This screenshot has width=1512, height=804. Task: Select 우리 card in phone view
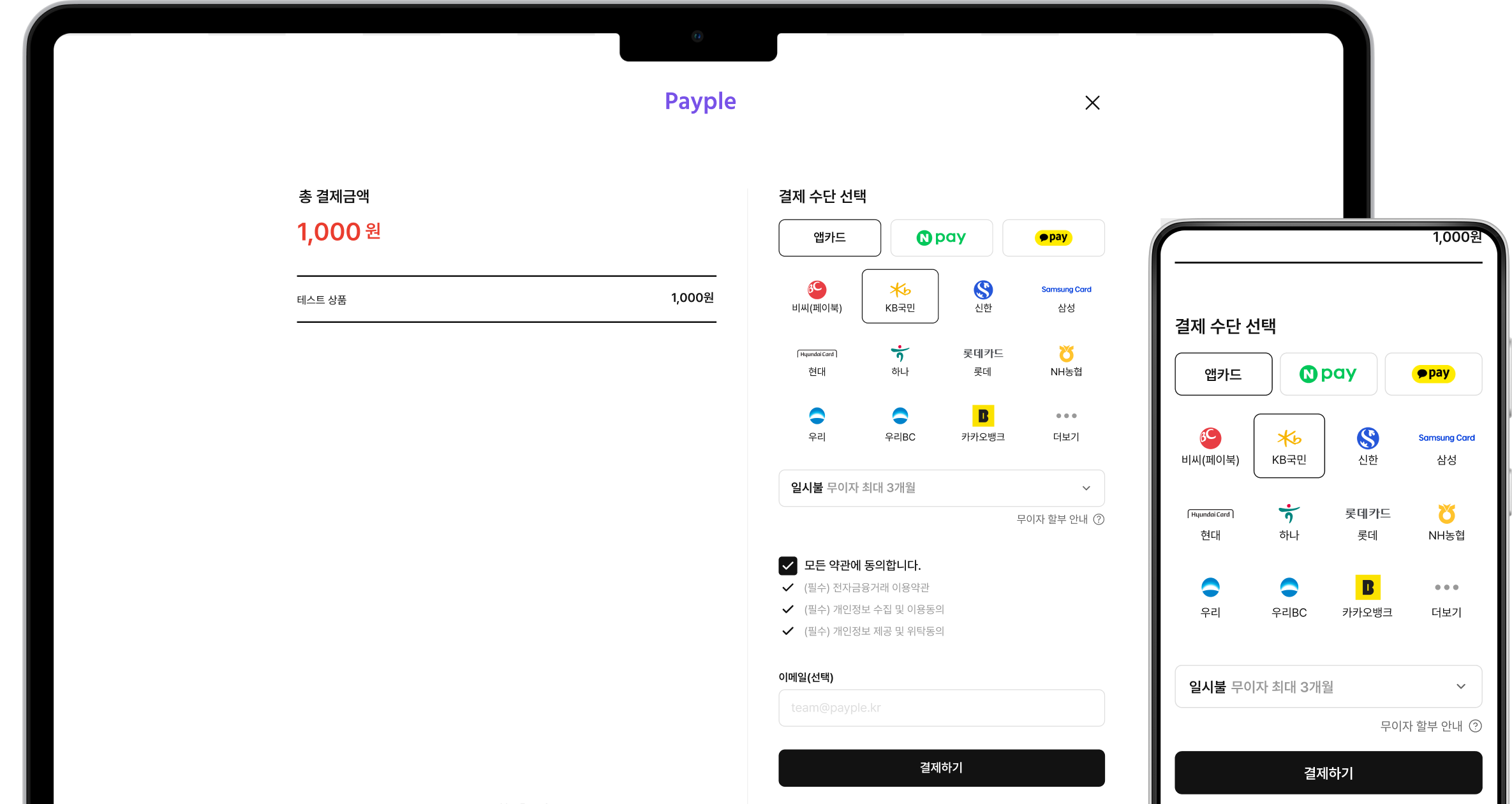(x=1210, y=598)
